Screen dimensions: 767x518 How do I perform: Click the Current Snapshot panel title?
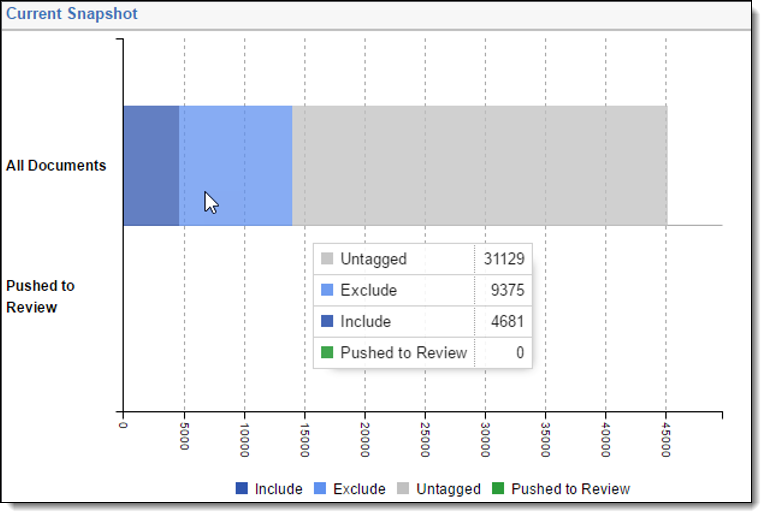tap(72, 14)
